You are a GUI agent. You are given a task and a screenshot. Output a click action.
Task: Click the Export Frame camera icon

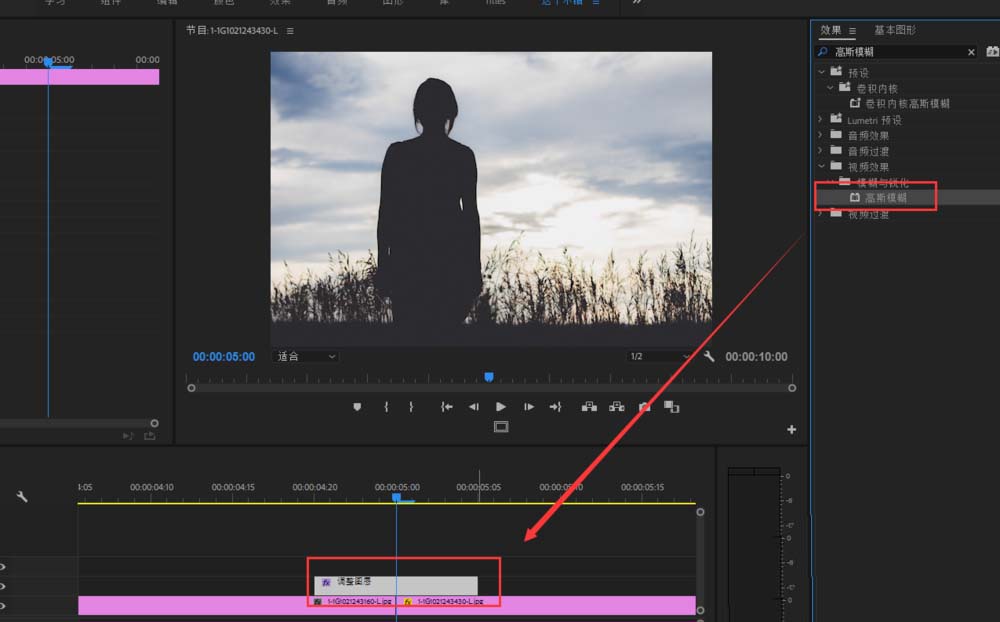[x=645, y=407]
